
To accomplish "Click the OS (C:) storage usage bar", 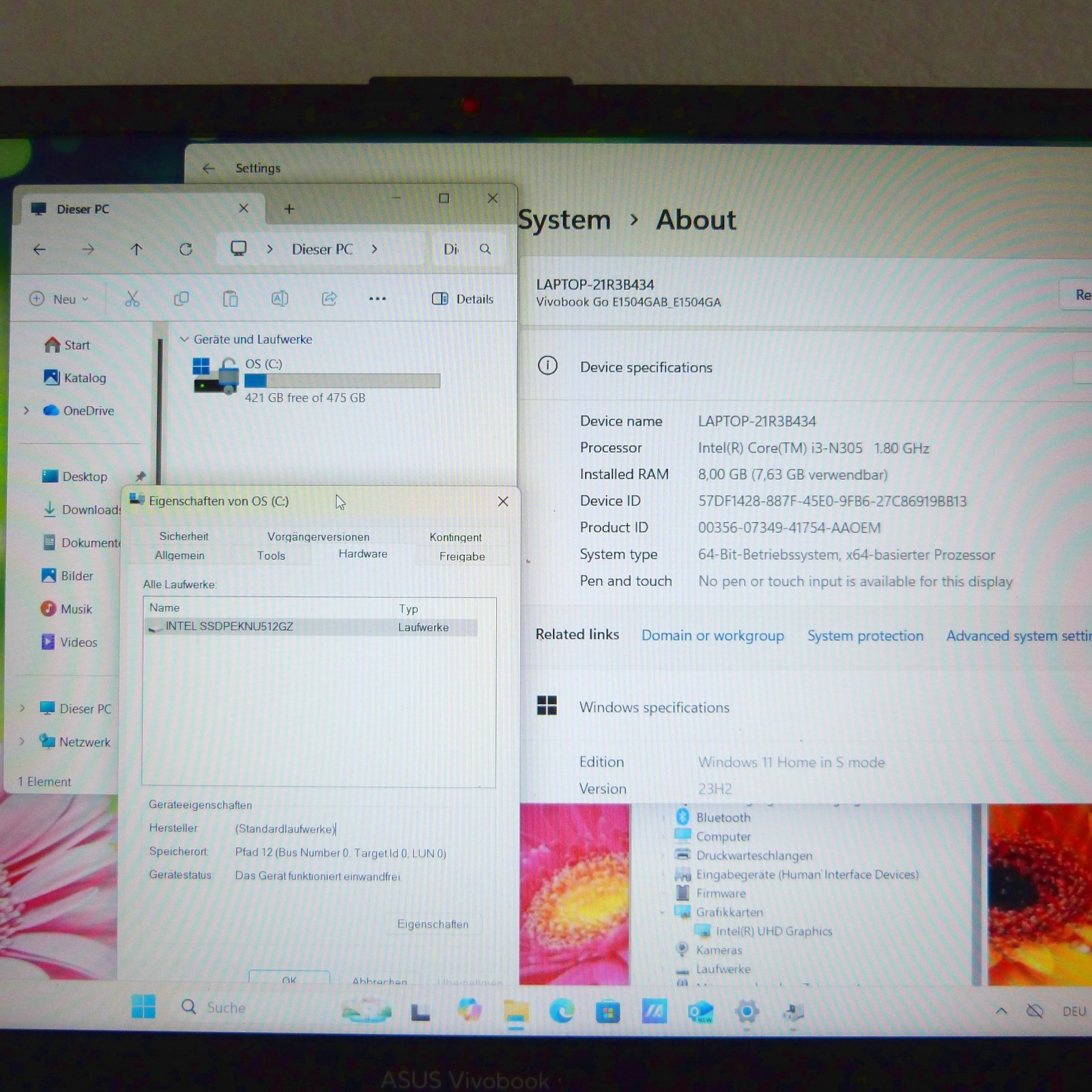I will (342, 380).
